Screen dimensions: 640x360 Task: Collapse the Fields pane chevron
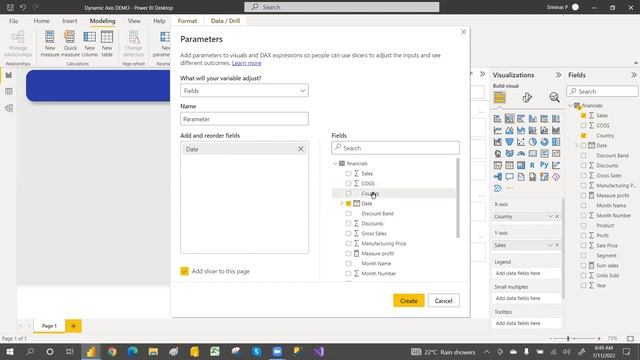pos(633,75)
